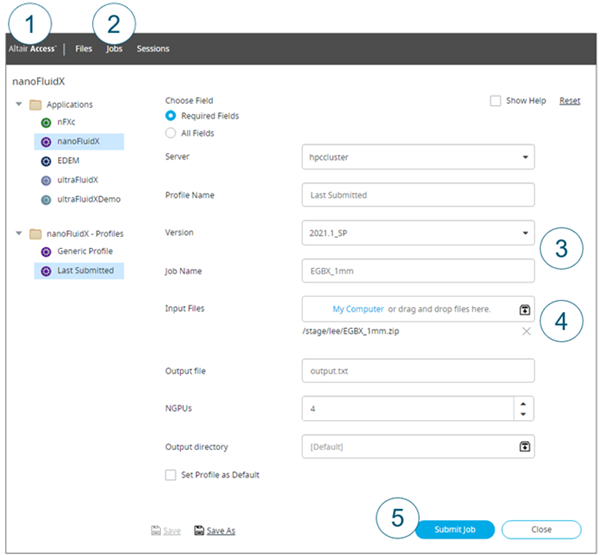The width and height of the screenshot is (600, 555).
Task: Select the All Fields radio button
Action: point(170,133)
